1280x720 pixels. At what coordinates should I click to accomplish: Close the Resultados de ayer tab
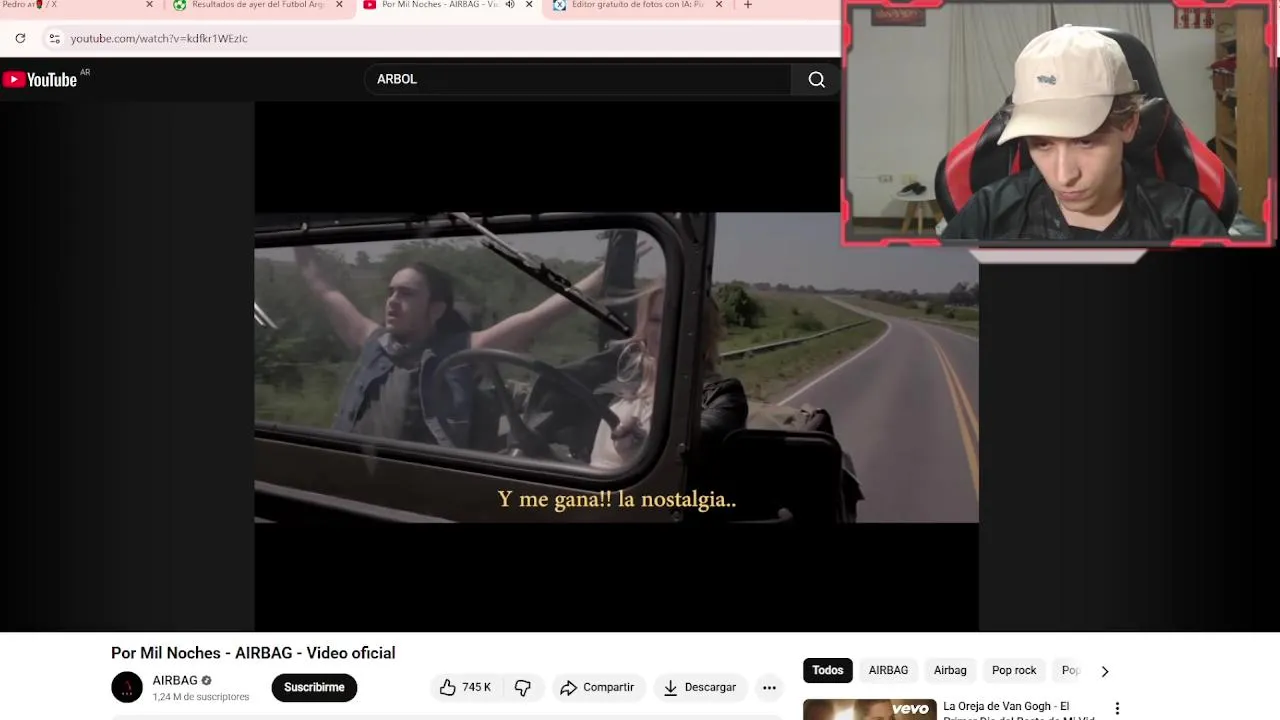[339, 5]
